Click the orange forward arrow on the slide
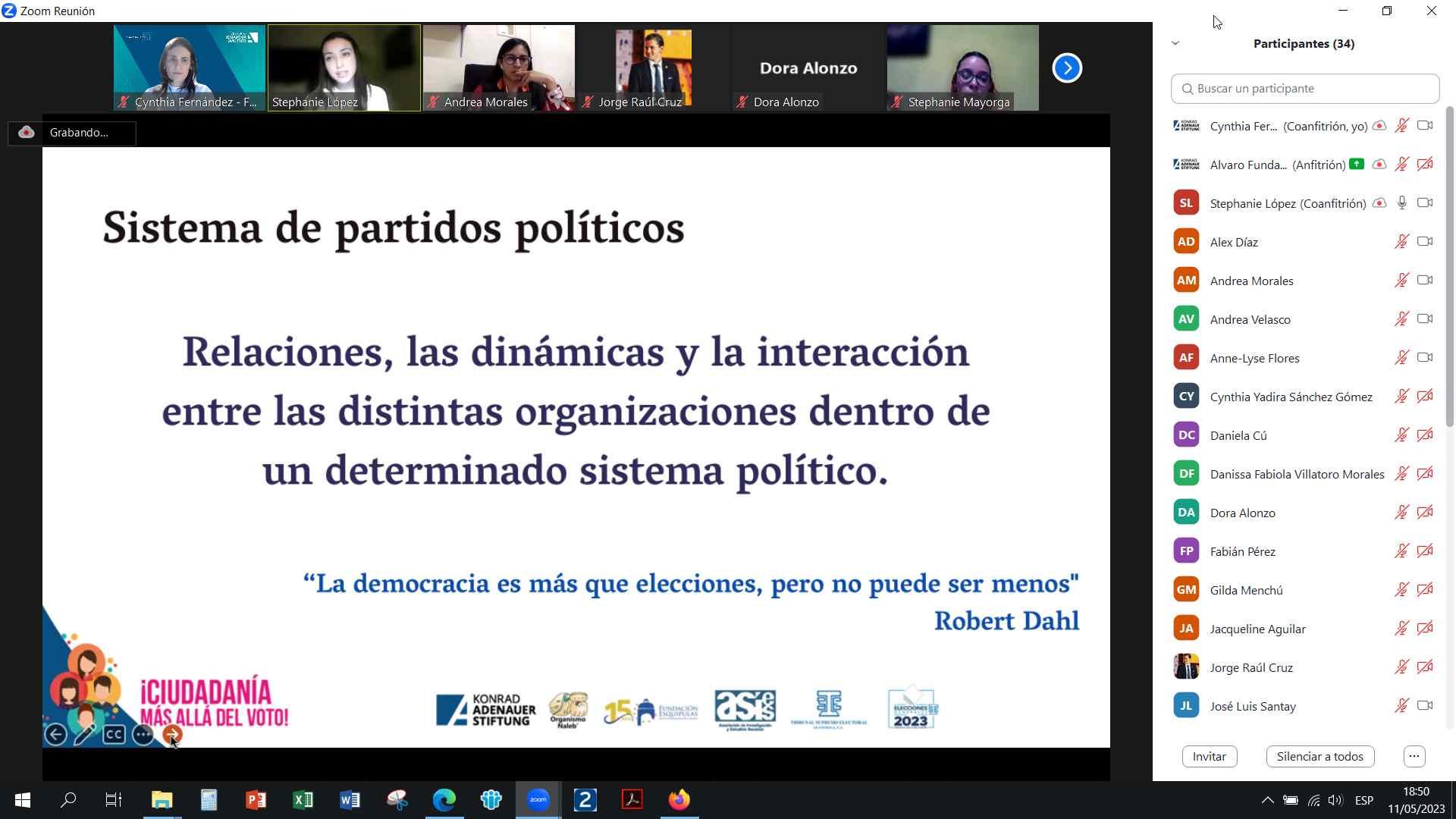 pos(171,734)
